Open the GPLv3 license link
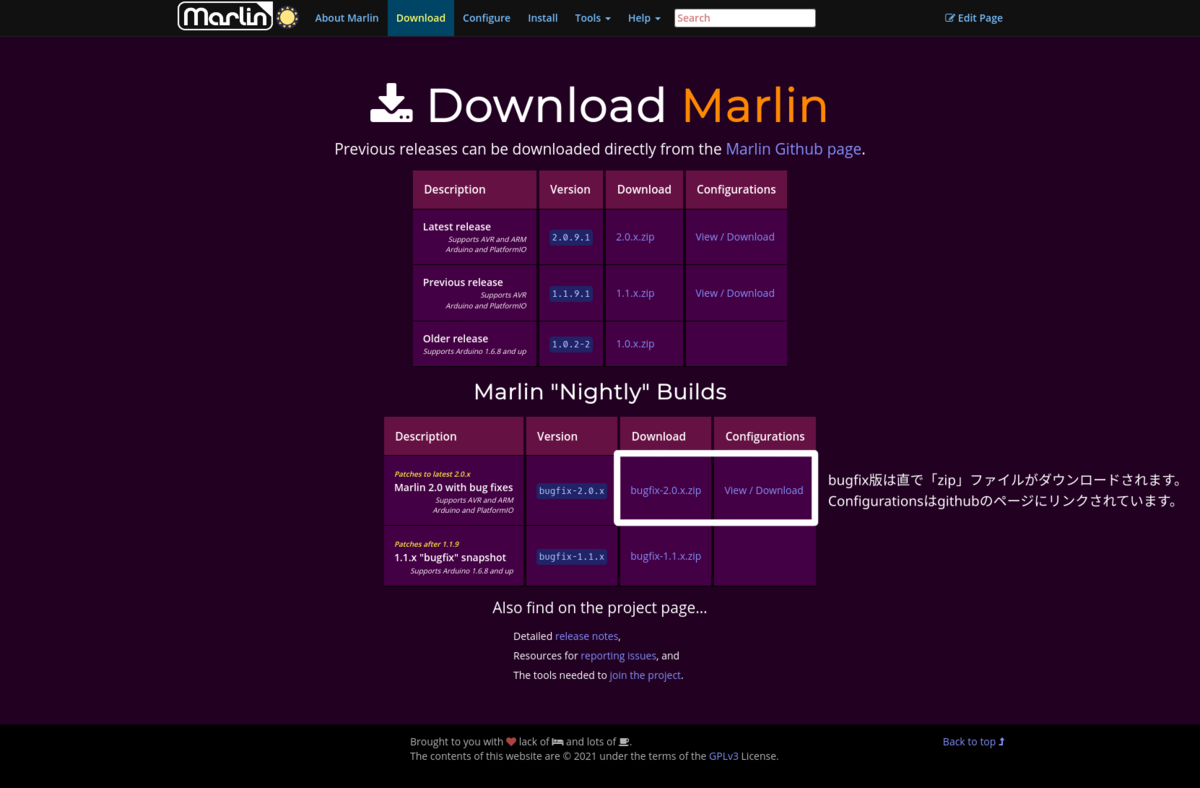Screen dimensions: 1200x788 723,756
